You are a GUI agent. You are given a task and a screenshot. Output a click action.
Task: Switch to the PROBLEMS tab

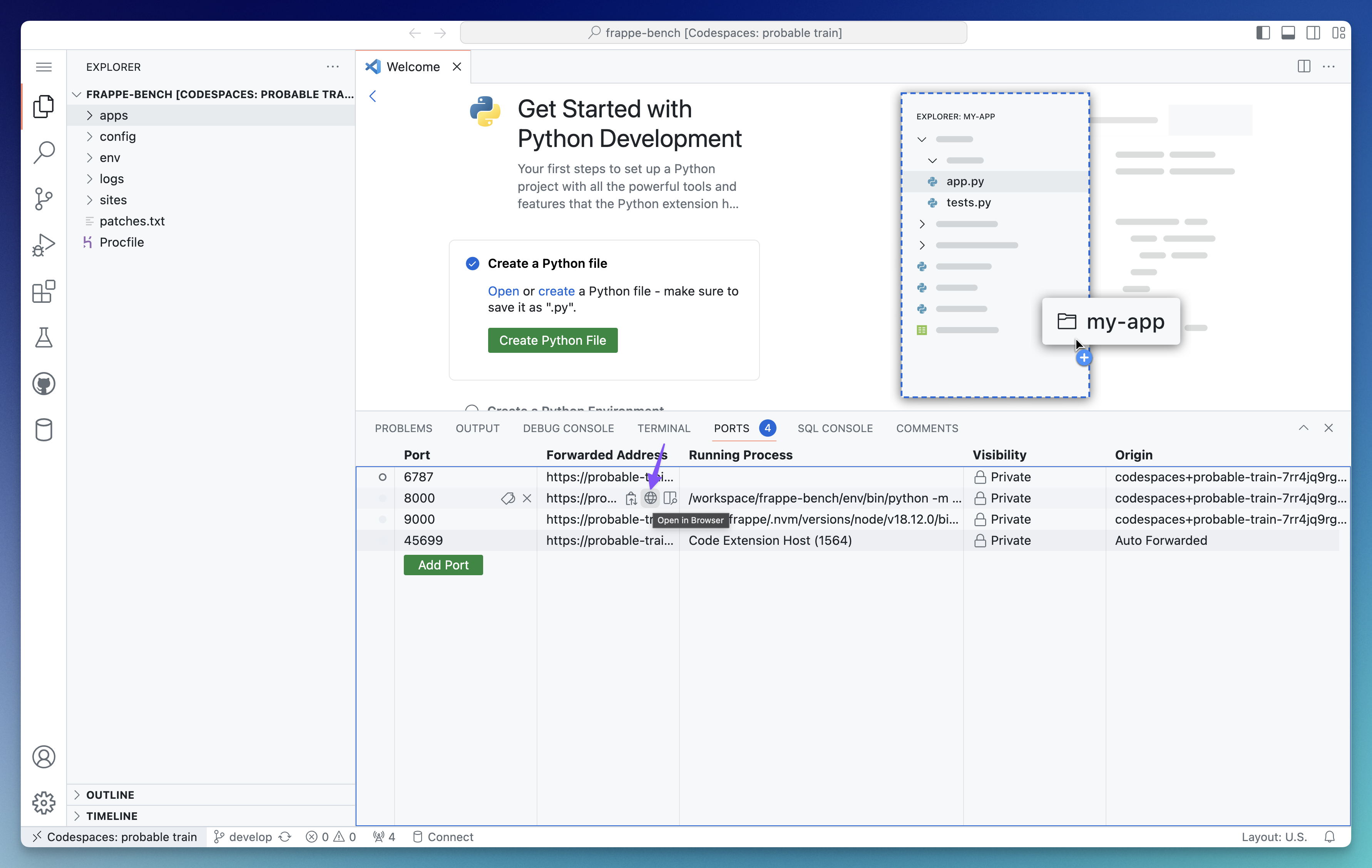(403, 428)
